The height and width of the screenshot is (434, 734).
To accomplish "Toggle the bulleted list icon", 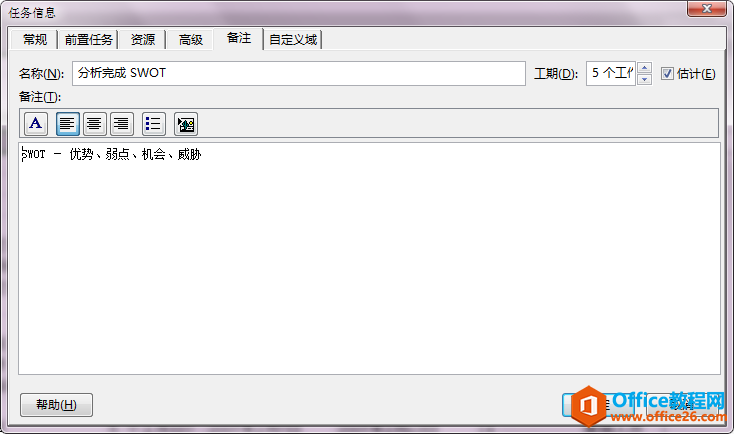I will click(154, 124).
